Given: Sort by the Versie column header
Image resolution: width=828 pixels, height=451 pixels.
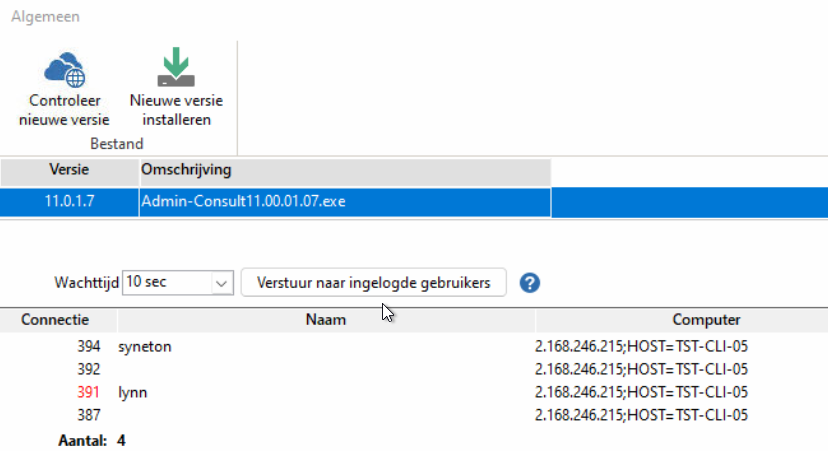Looking at the screenshot, I should click(69, 169).
